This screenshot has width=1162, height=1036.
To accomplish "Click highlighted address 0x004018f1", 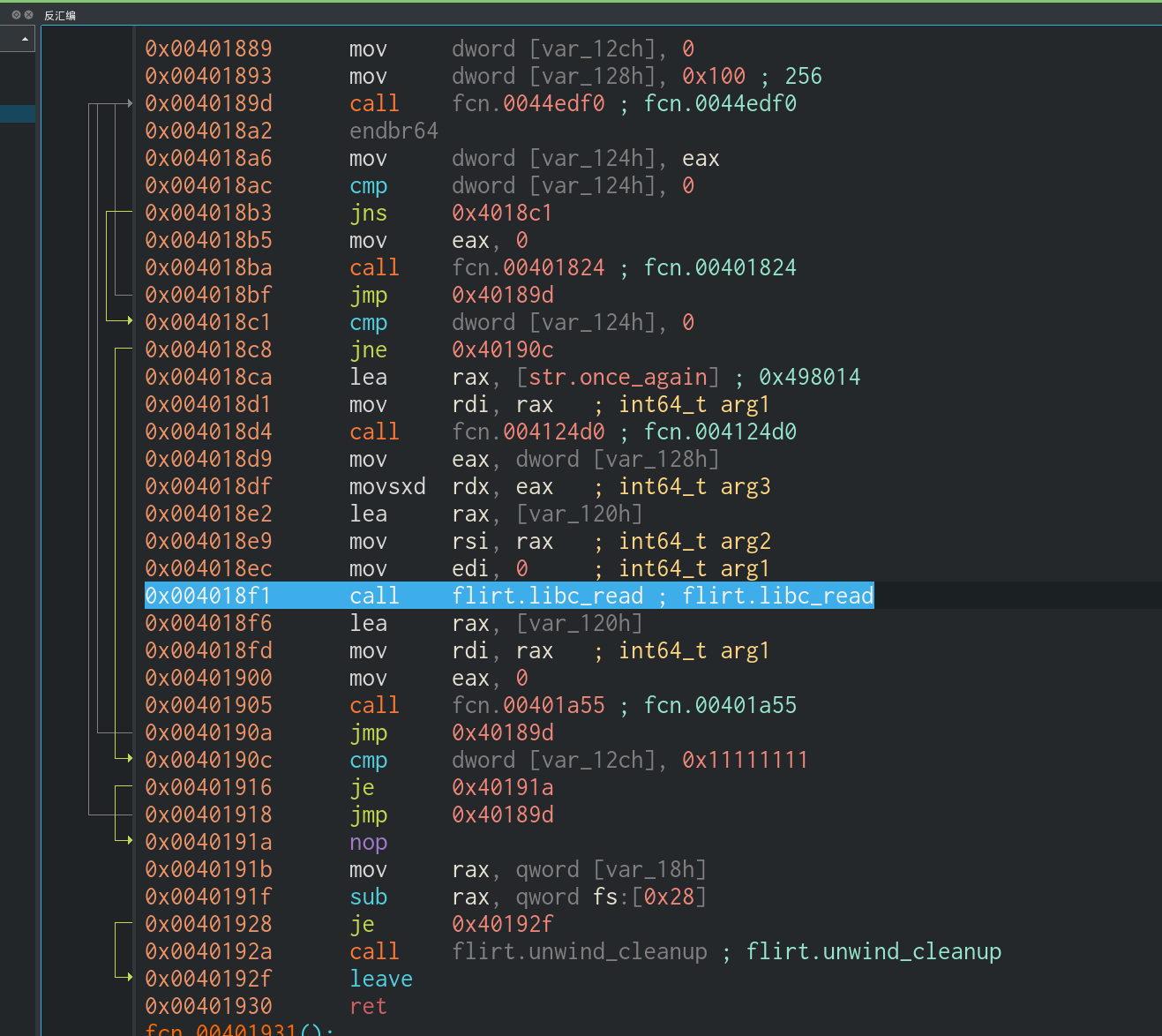I will pos(208,596).
